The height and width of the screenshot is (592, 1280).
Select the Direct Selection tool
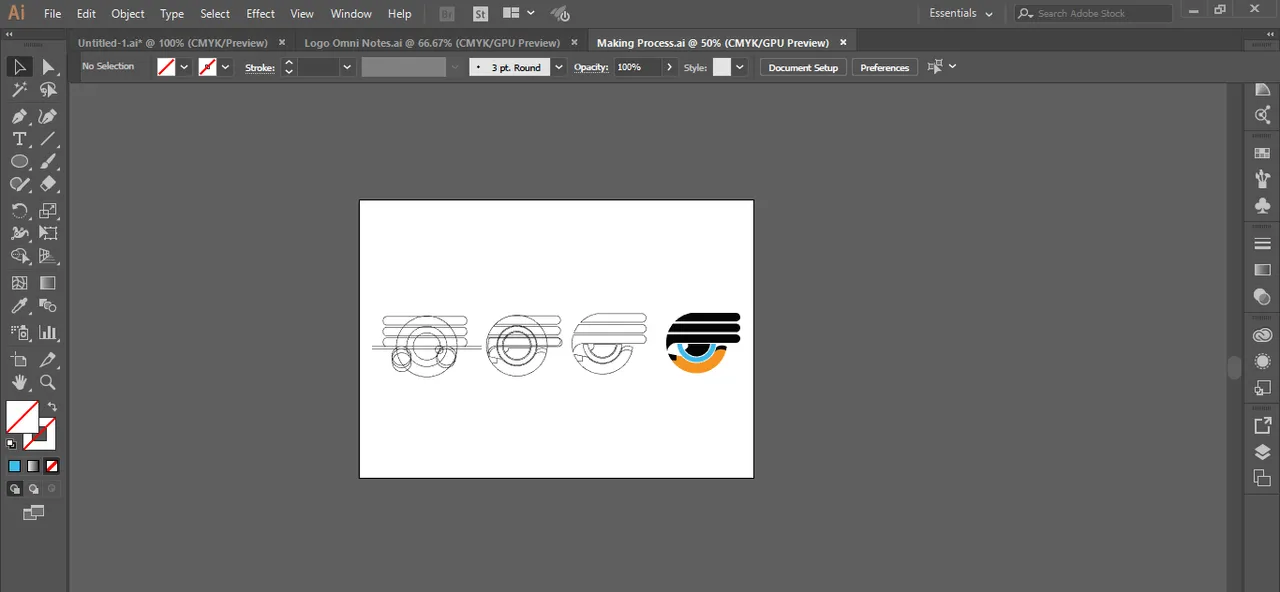pos(47,67)
